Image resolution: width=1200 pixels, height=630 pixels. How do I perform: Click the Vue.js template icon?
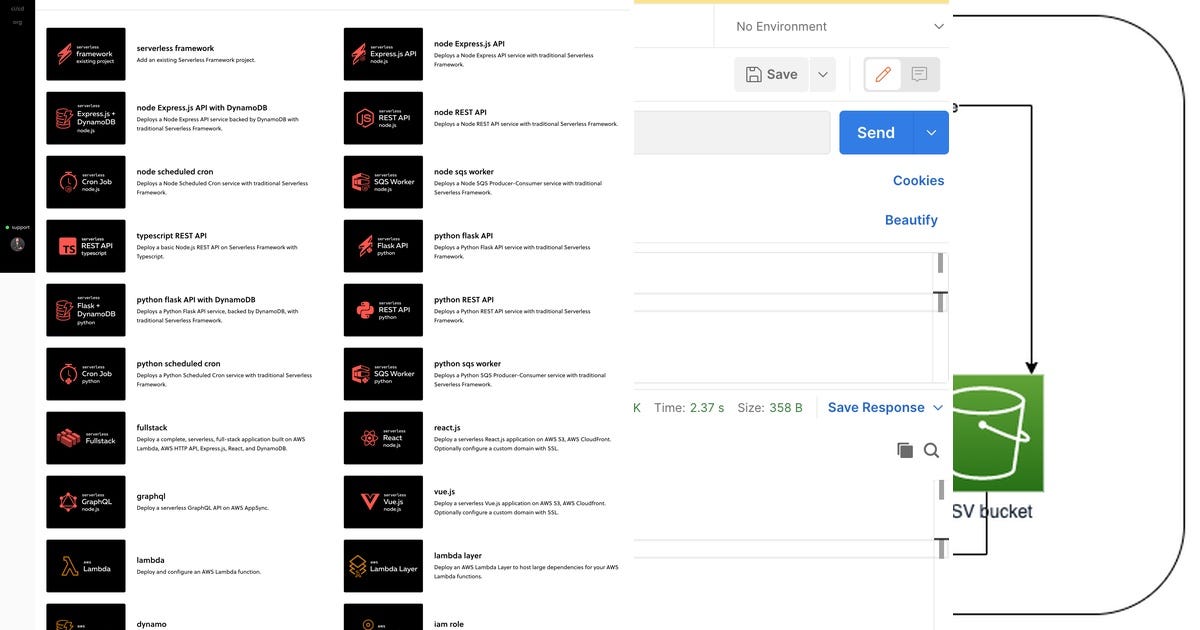pyautogui.click(x=383, y=501)
